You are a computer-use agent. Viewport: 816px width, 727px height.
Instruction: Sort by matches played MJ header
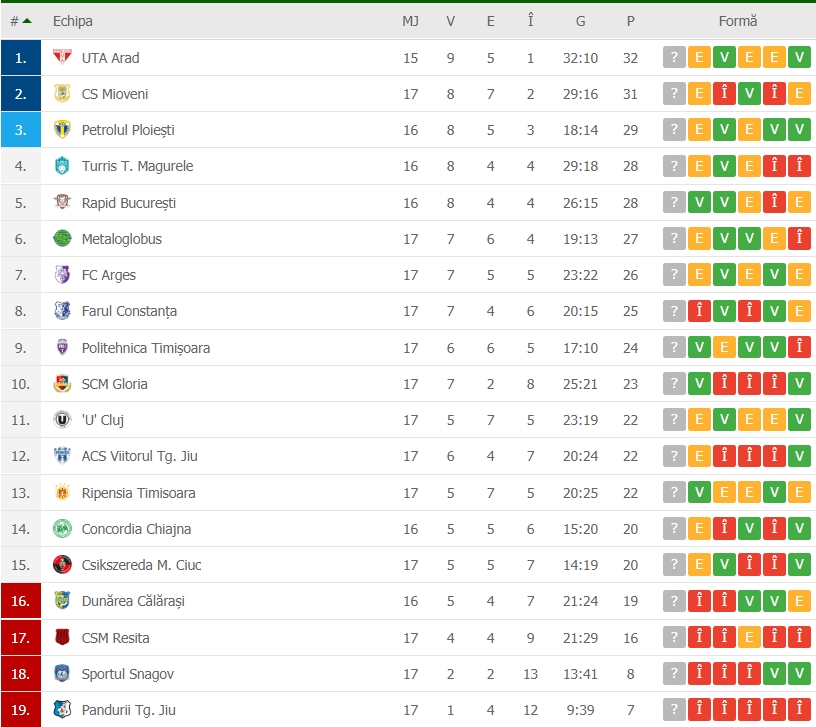pos(411,21)
